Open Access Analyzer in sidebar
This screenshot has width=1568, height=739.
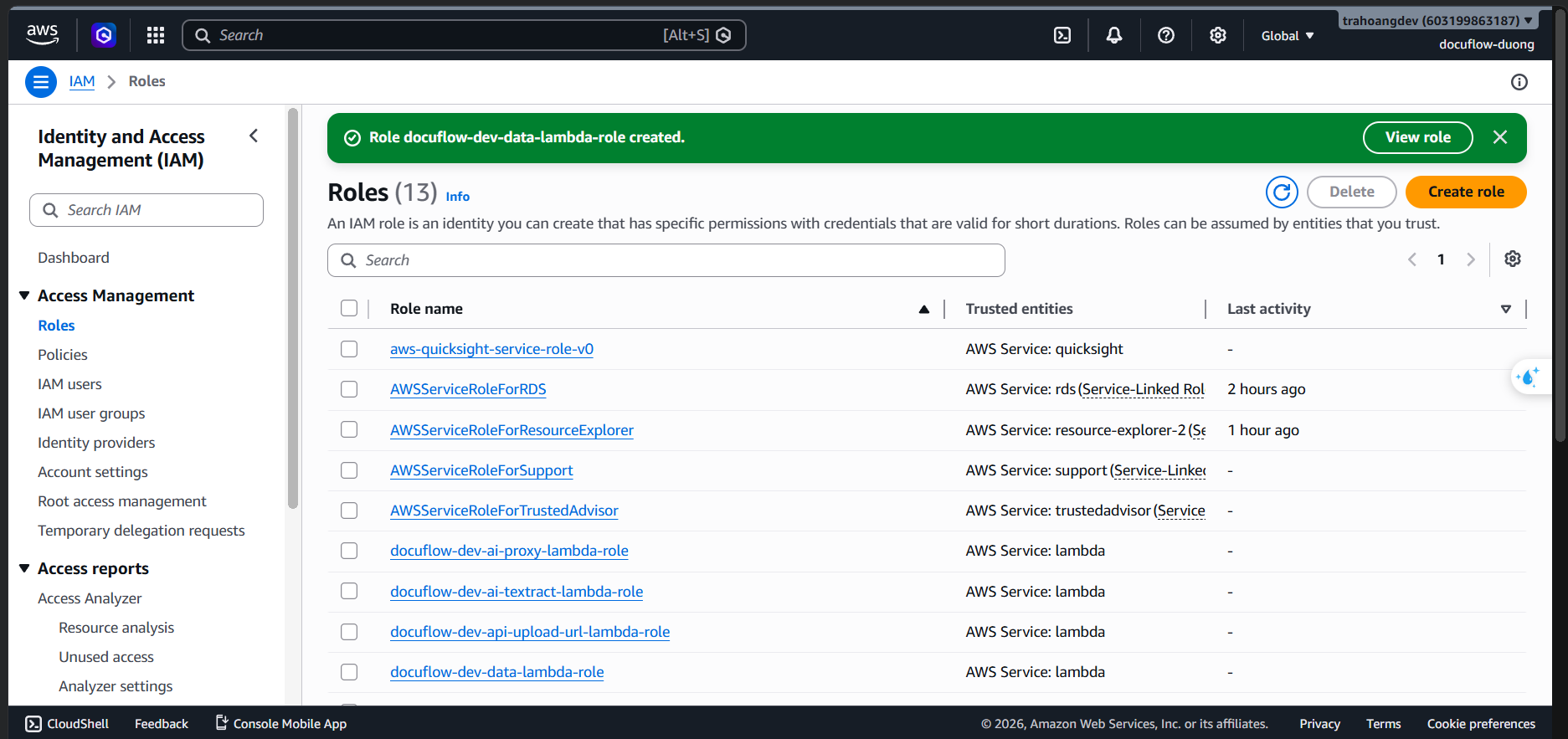(90, 598)
